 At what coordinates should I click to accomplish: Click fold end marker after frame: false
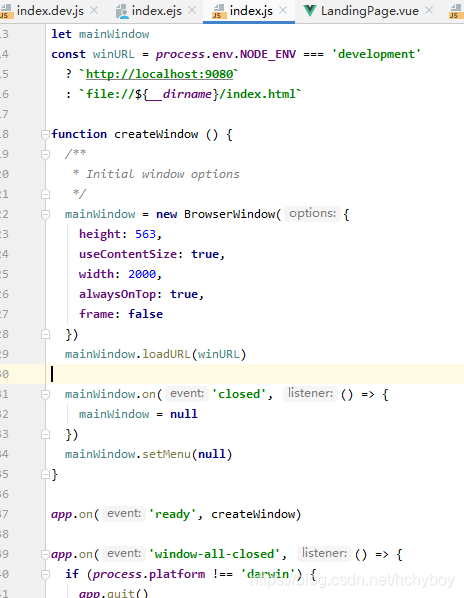45,334
